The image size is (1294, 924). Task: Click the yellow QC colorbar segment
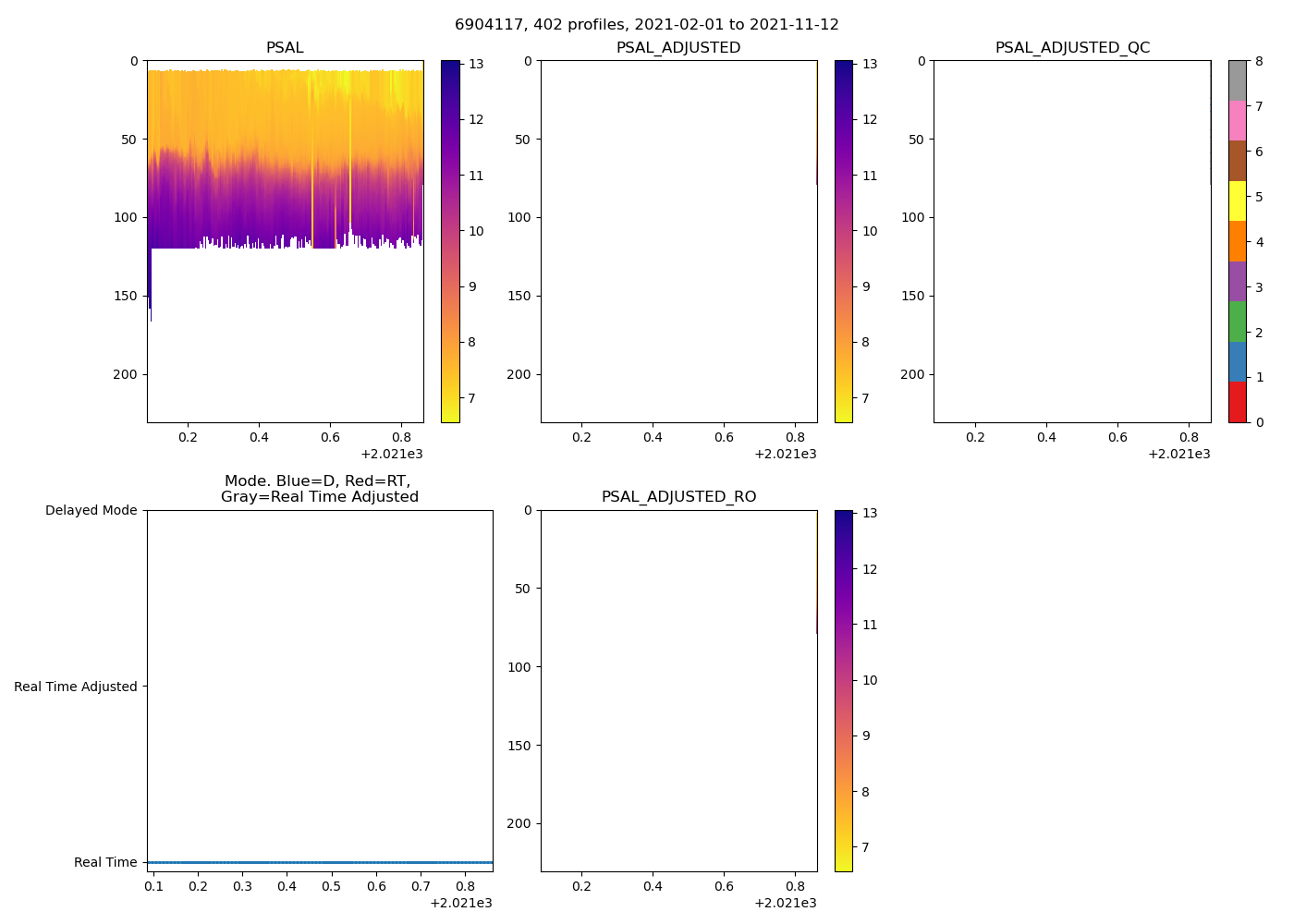point(1237,201)
